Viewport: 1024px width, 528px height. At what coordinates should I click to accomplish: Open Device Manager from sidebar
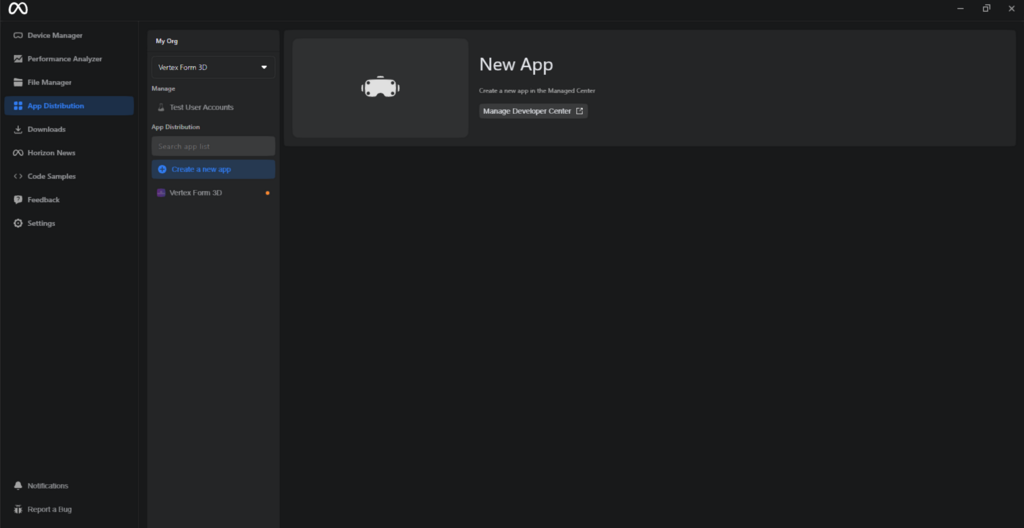pyautogui.click(x=55, y=35)
